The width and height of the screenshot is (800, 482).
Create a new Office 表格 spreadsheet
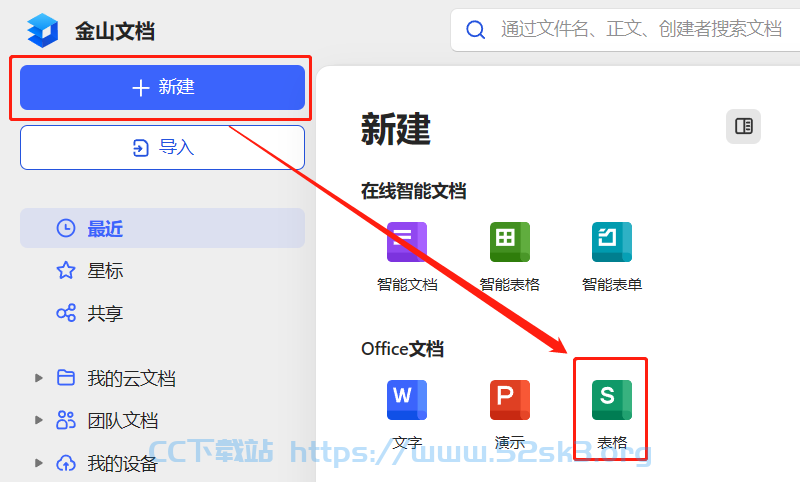coord(612,400)
